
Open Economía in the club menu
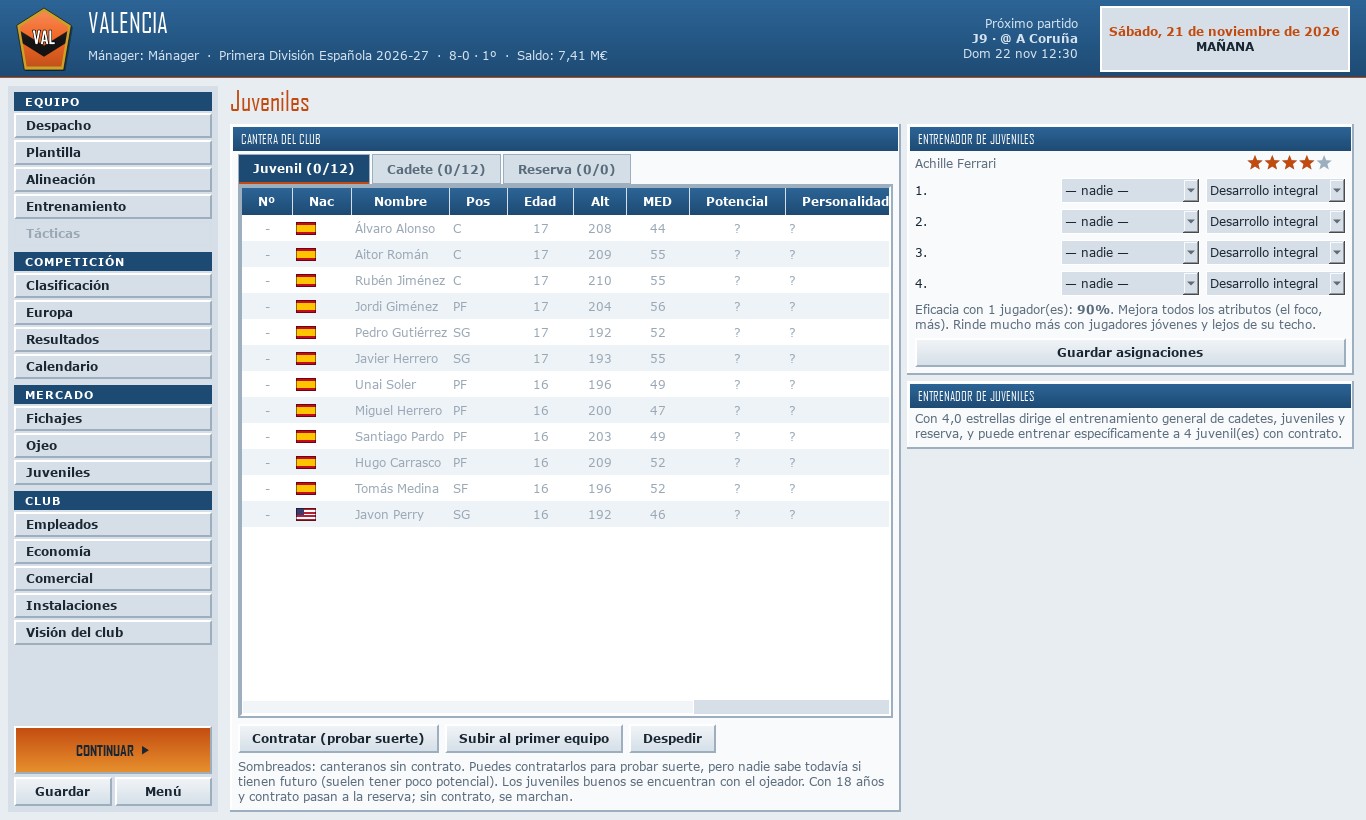(x=113, y=552)
